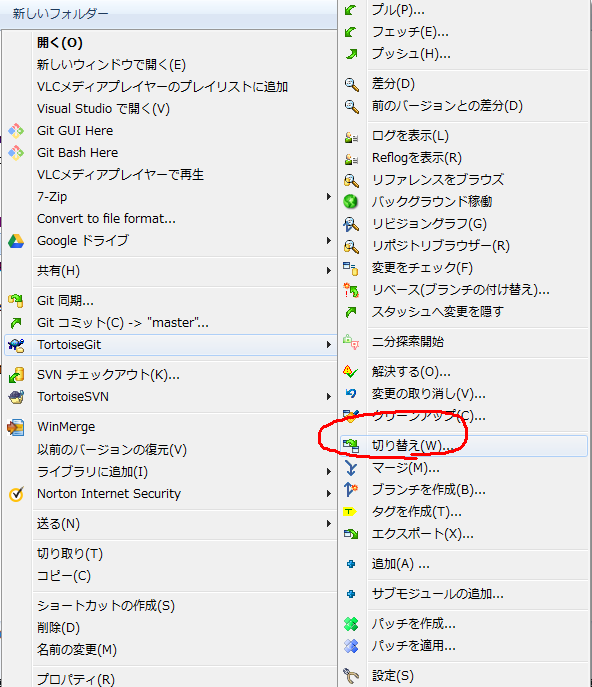Expand the Google ドライブ submenu arrow

(328, 241)
